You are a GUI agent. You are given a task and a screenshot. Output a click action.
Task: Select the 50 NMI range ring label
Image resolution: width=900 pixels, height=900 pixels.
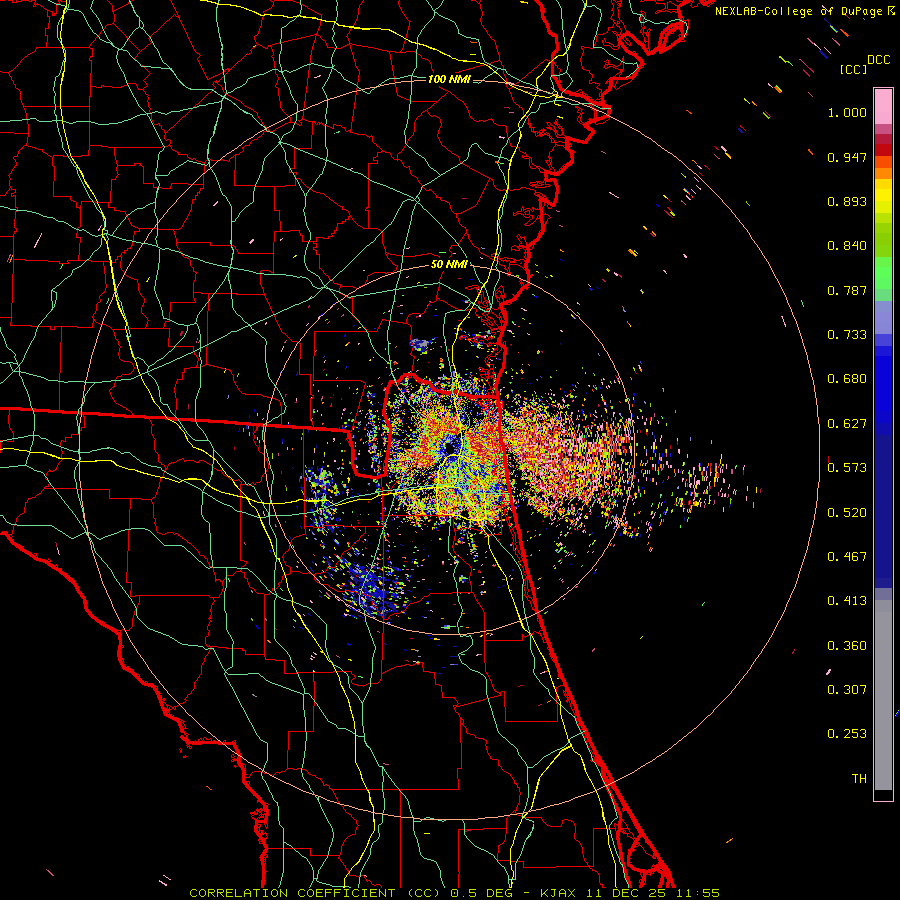[x=449, y=265]
